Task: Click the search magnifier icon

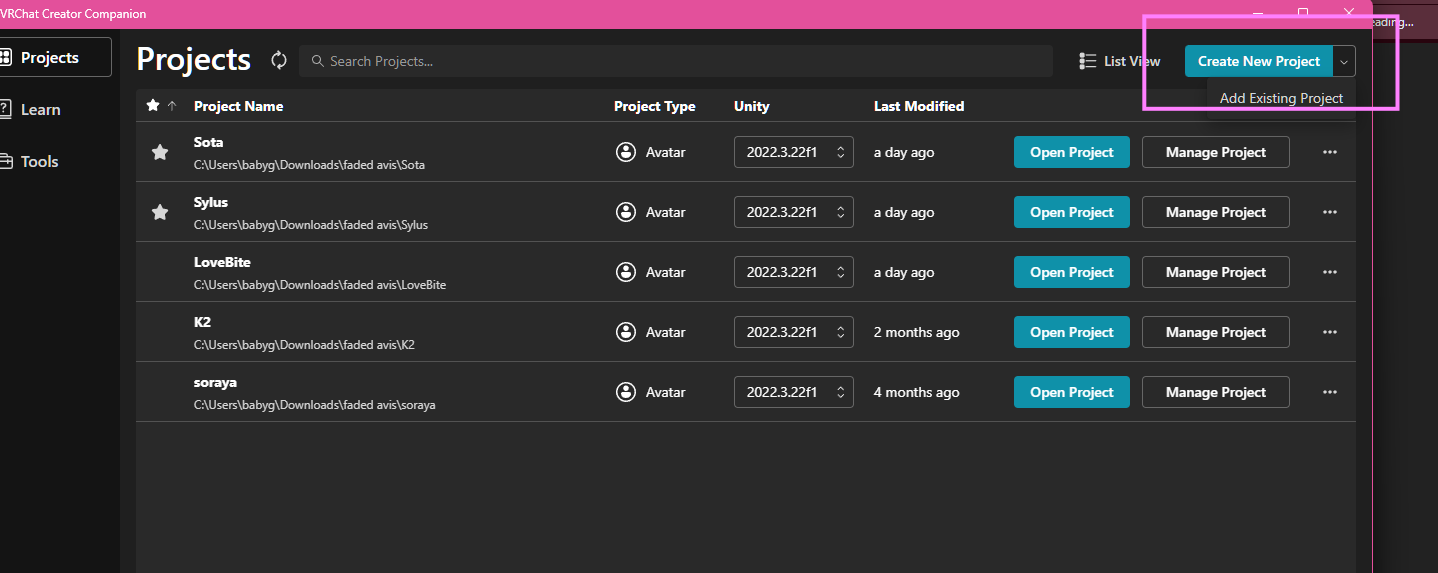Action: coord(318,61)
